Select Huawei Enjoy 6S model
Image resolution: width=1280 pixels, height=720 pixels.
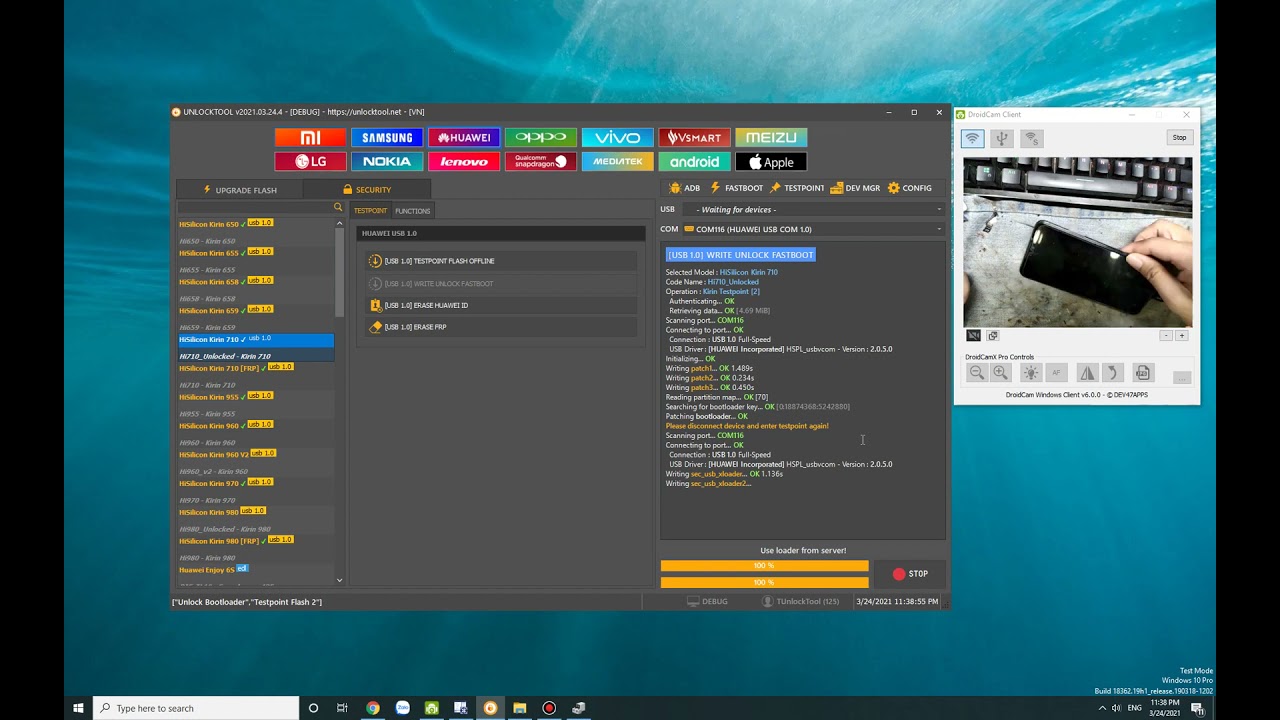(x=256, y=570)
